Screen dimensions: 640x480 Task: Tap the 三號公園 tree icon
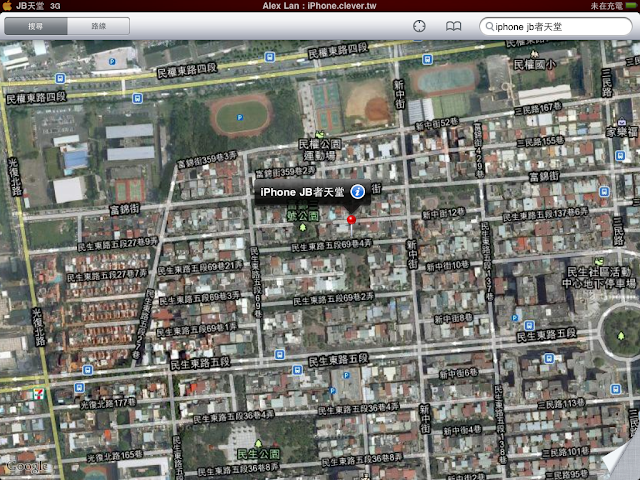pyautogui.click(x=302, y=227)
